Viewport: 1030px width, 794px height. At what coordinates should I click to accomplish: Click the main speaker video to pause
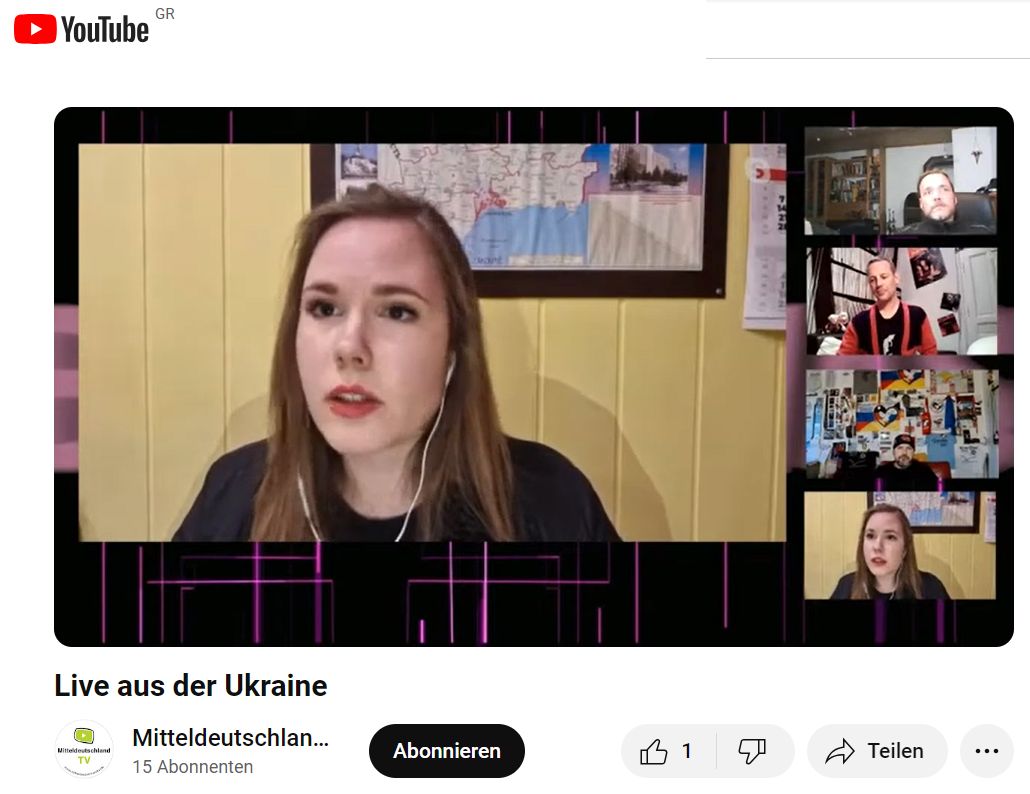coord(432,342)
